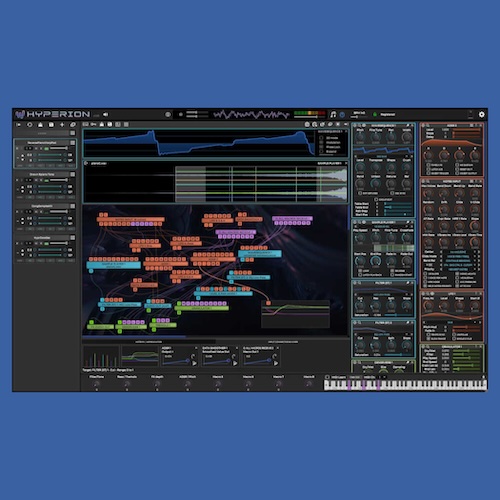Click up arrow stepper in first layer

(x=23, y=155)
